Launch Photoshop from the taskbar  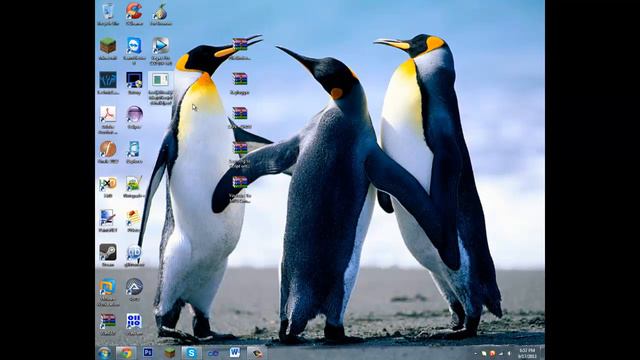[x=148, y=352]
